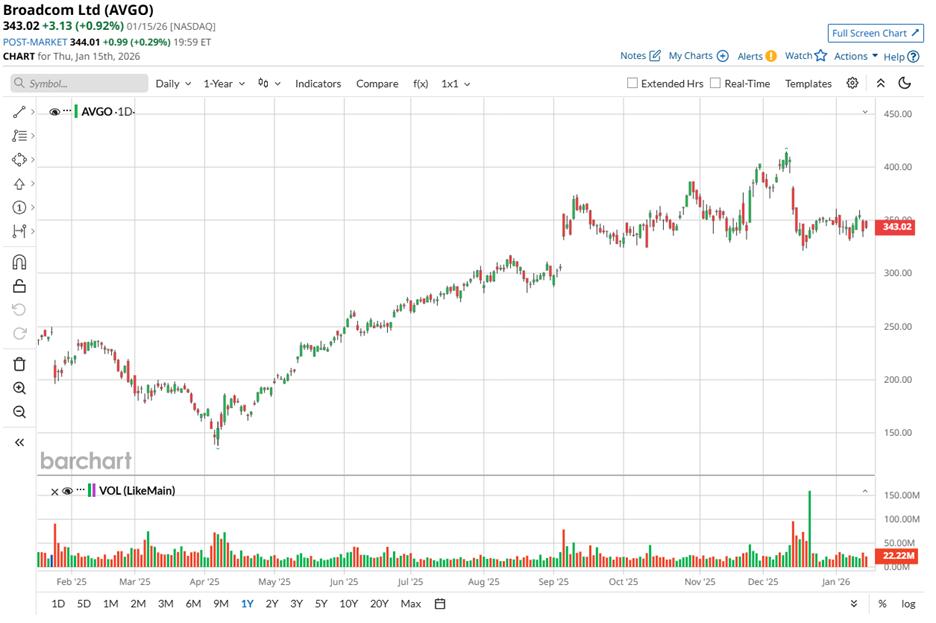Select the 6M time range tab
Viewport: 936px width, 623px height.
[193, 604]
